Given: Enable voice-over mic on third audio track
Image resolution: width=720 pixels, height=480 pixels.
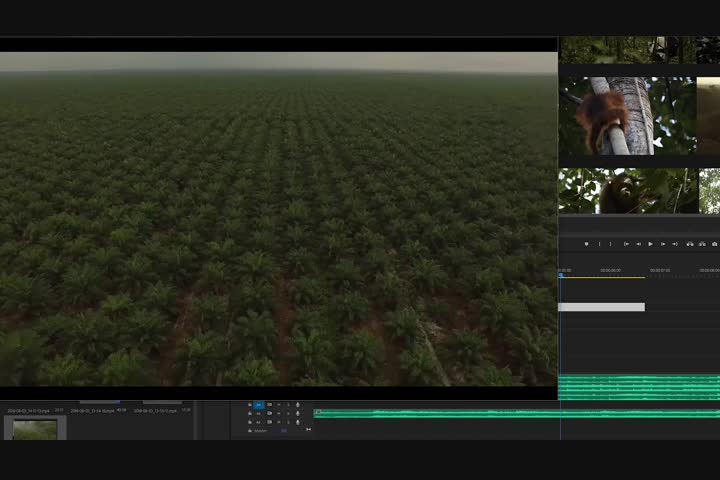Looking at the screenshot, I should pos(298,422).
